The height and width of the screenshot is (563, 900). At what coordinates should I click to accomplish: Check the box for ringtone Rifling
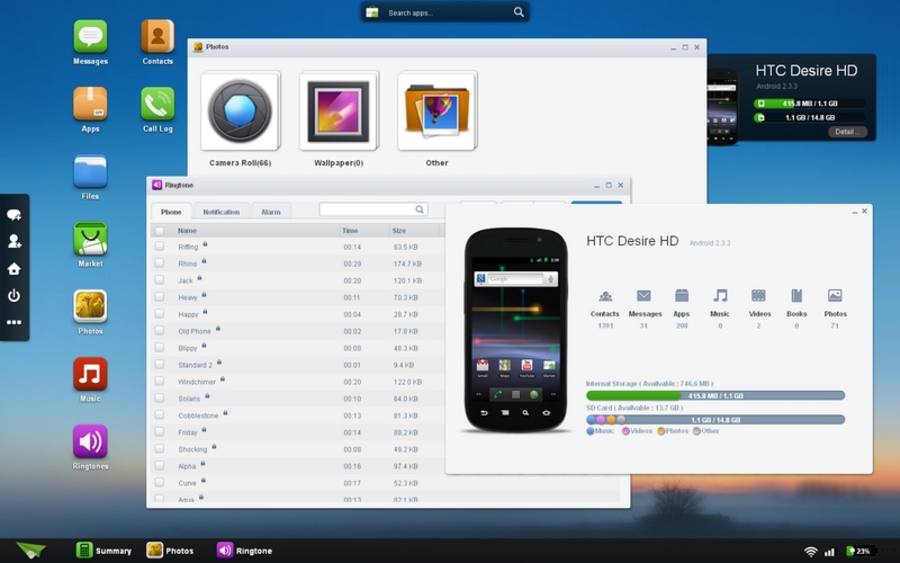pyautogui.click(x=159, y=246)
